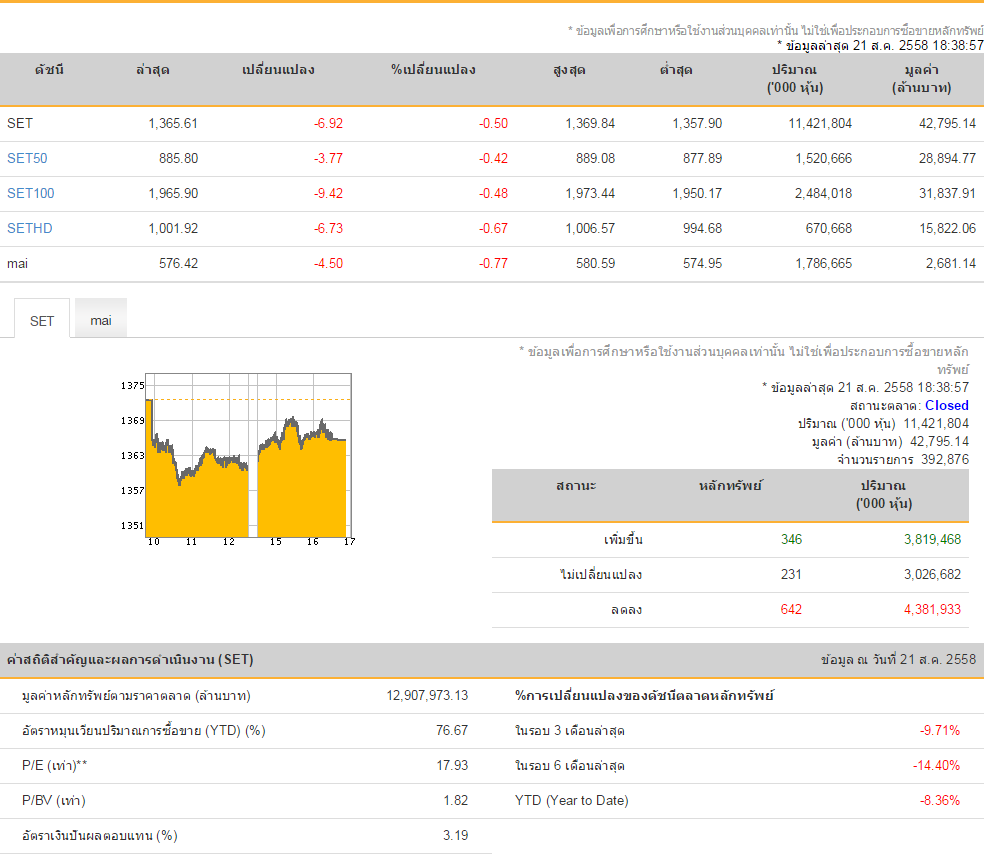Switch to the mai chart tab

click(101, 320)
